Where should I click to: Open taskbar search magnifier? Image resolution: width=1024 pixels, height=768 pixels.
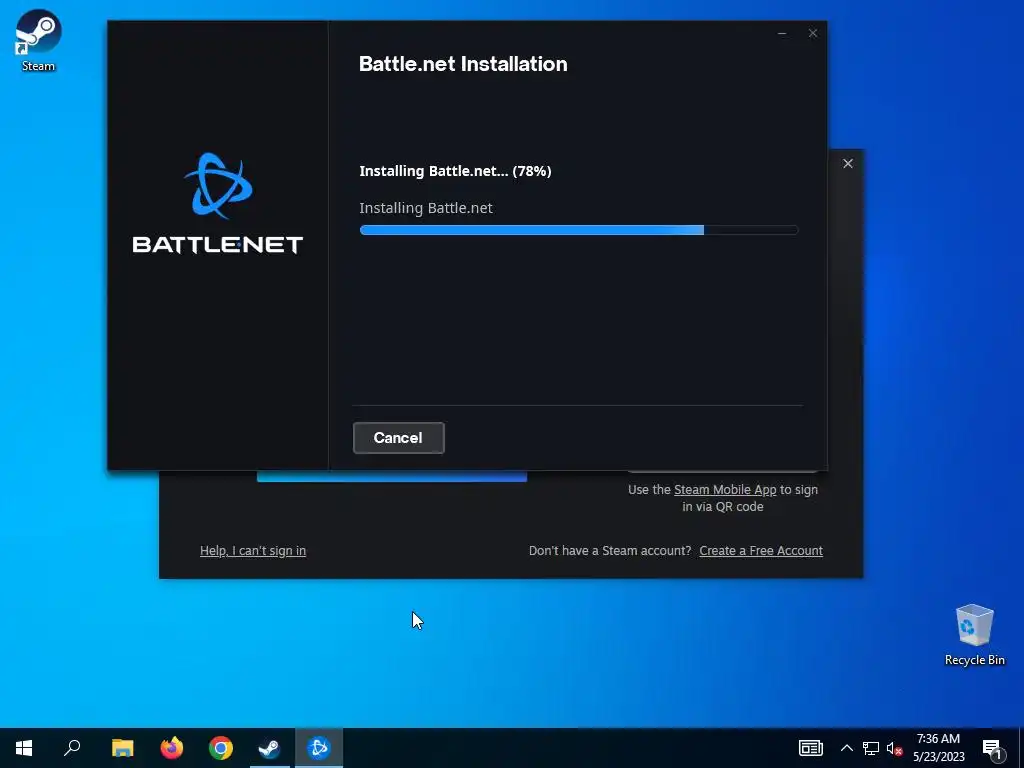(72, 748)
